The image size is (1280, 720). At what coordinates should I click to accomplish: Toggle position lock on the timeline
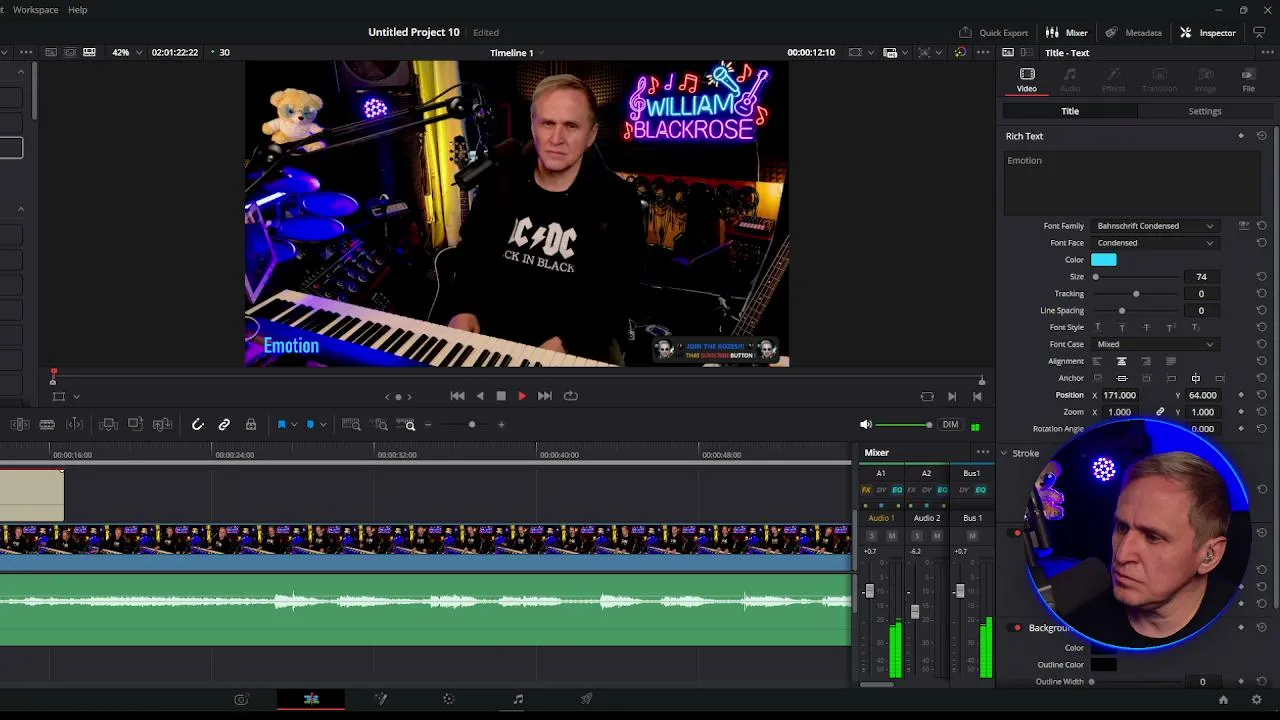point(251,425)
